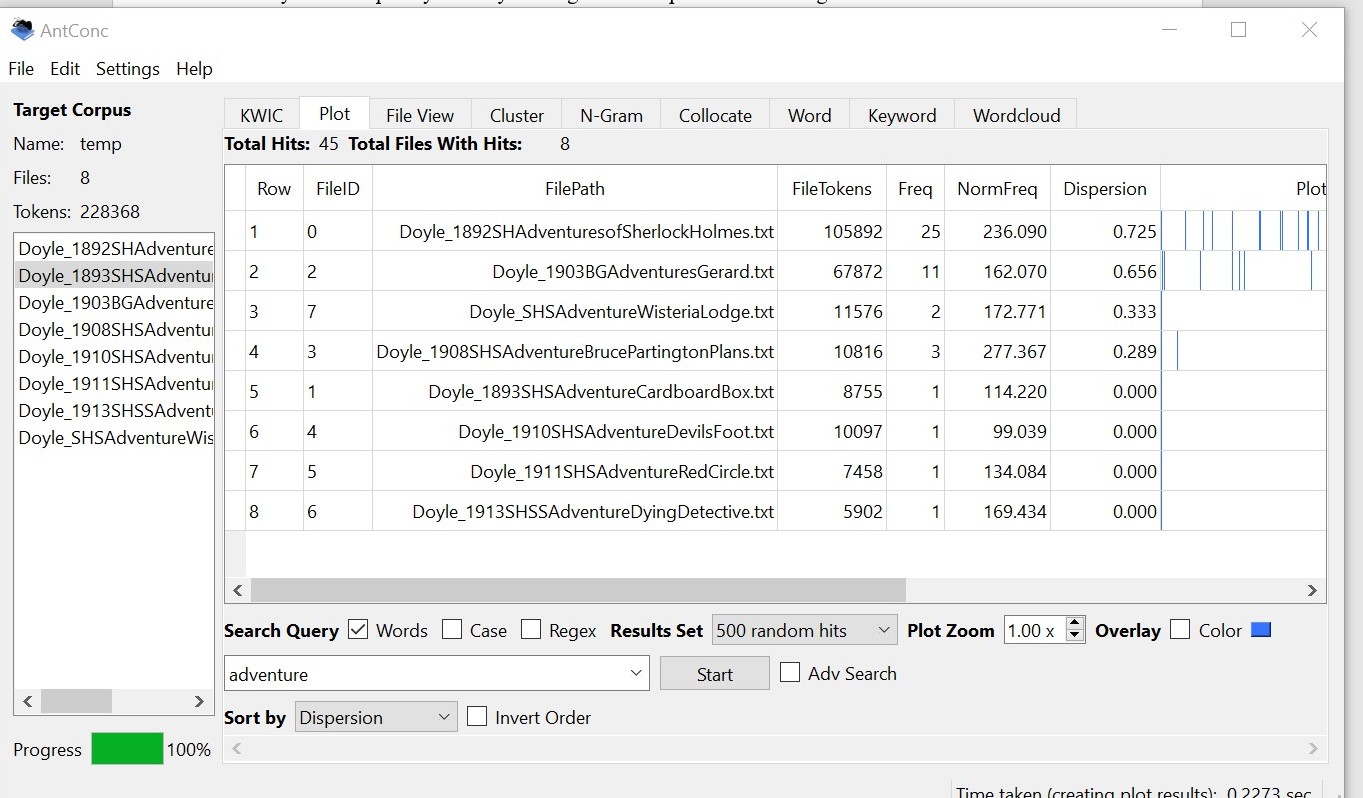Maximize the AntConc window
Screen dimensions: 1363x798
1238,30
